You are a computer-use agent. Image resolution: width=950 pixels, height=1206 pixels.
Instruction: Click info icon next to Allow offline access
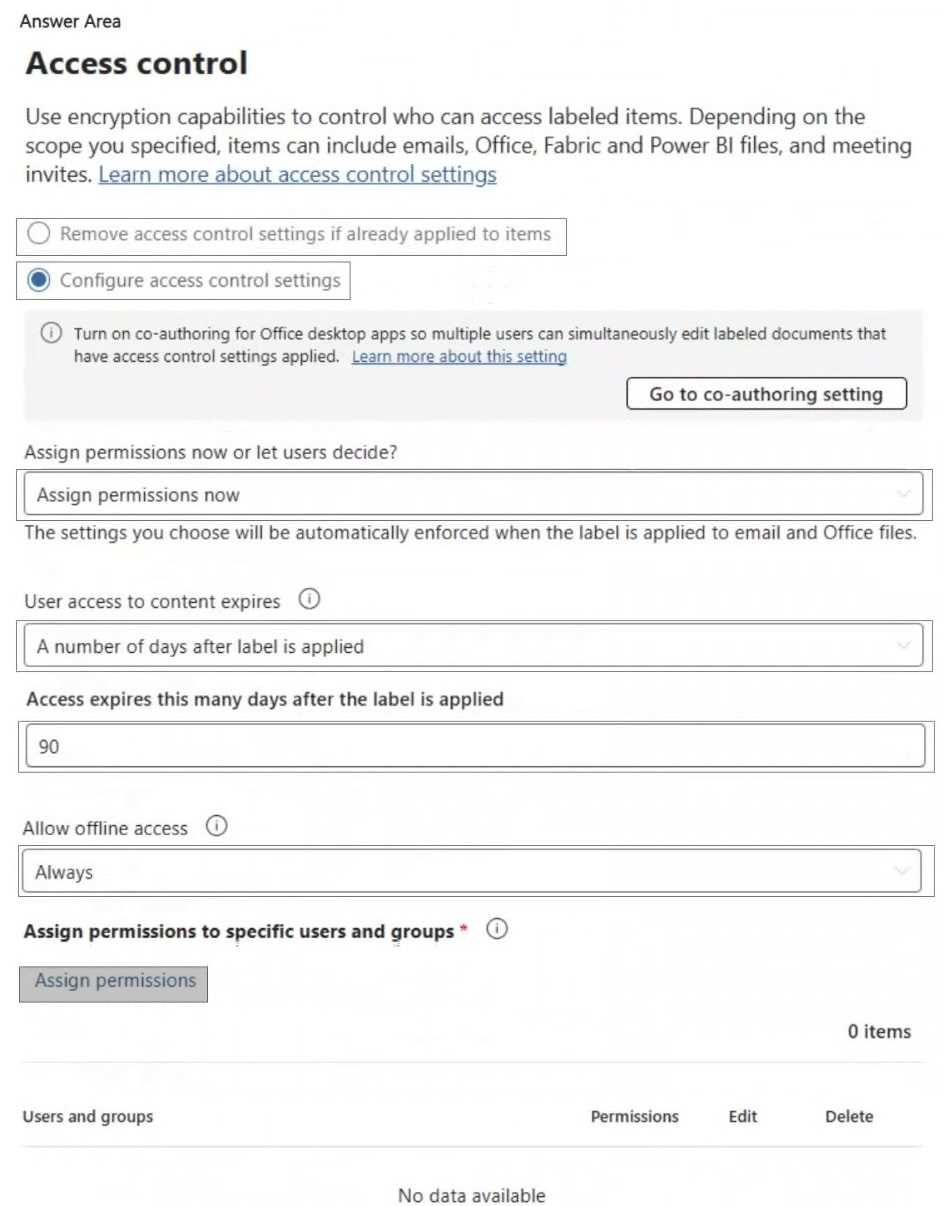tap(216, 827)
